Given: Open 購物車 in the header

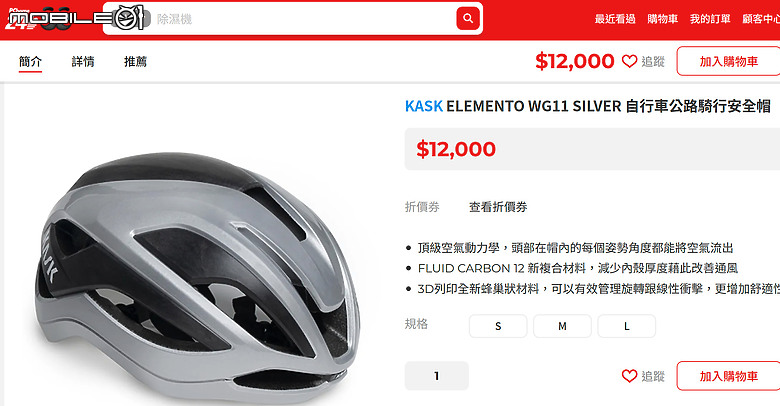Looking at the screenshot, I should tap(663, 19).
